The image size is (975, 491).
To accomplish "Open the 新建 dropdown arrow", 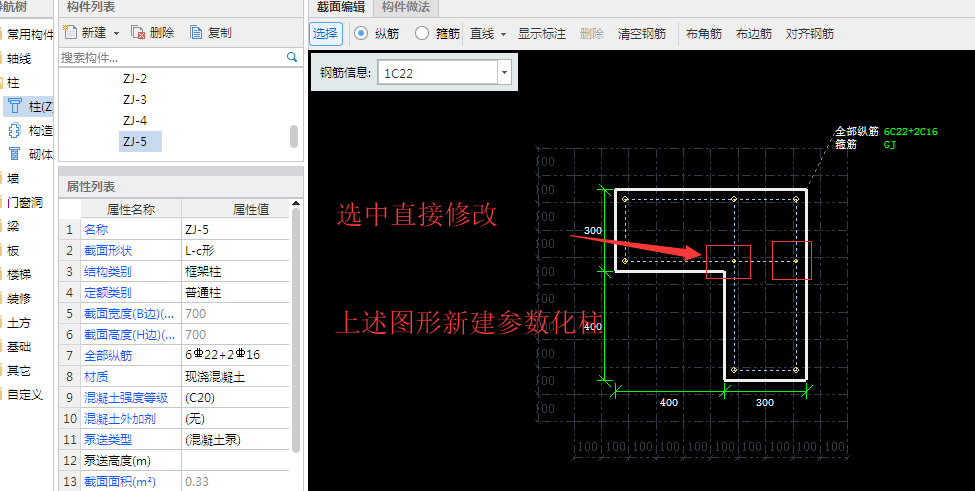I will pyautogui.click(x=116, y=33).
